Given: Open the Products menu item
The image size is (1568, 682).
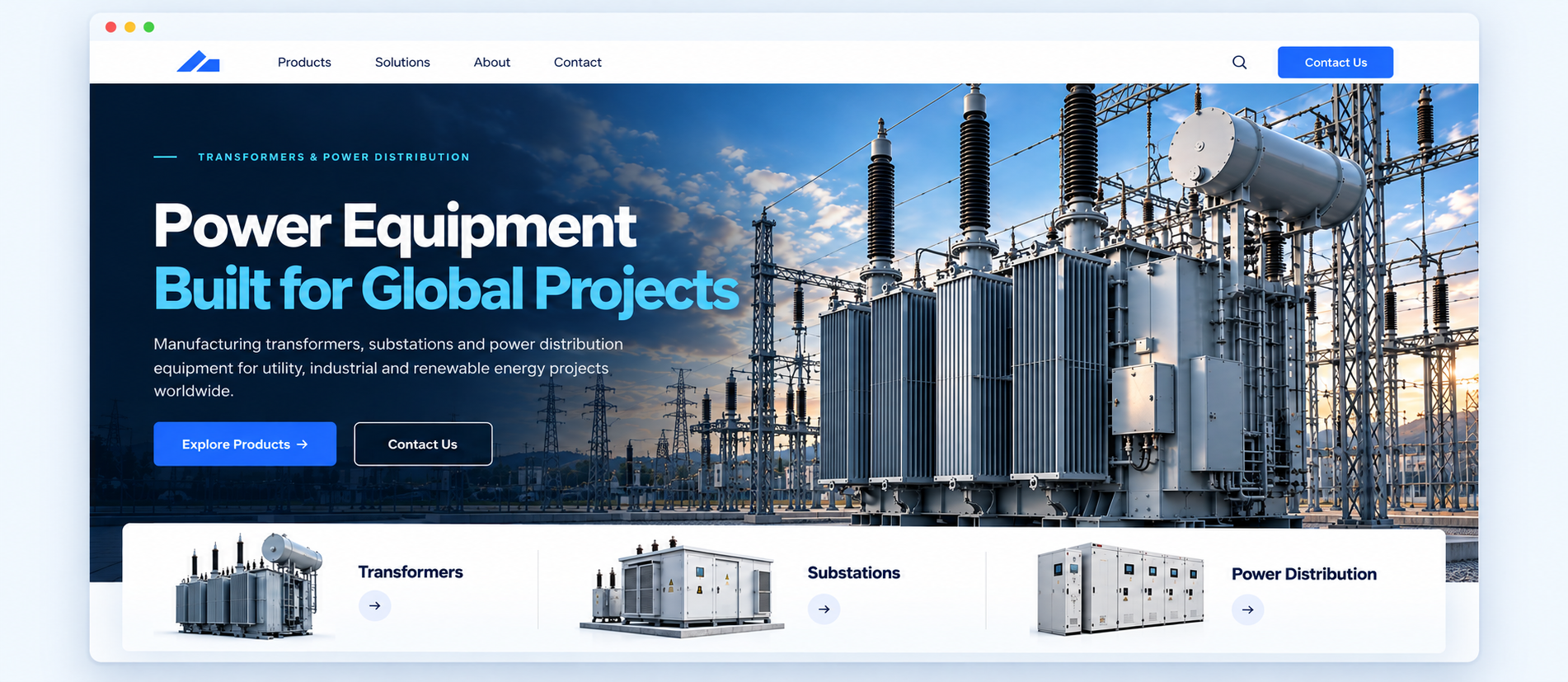Looking at the screenshot, I should pyautogui.click(x=304, y=63).
